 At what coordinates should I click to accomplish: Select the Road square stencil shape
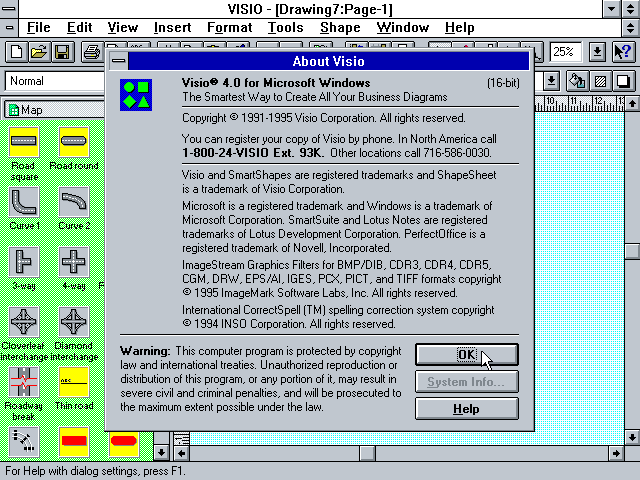coord(24,142)
